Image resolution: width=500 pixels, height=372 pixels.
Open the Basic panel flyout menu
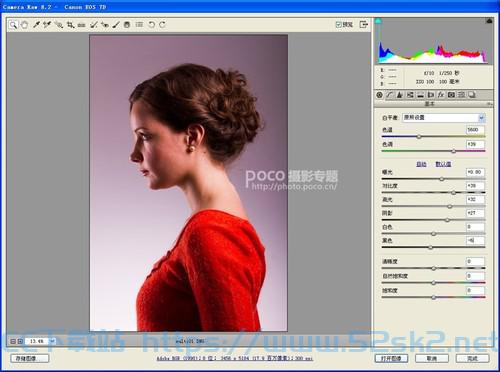490,104
